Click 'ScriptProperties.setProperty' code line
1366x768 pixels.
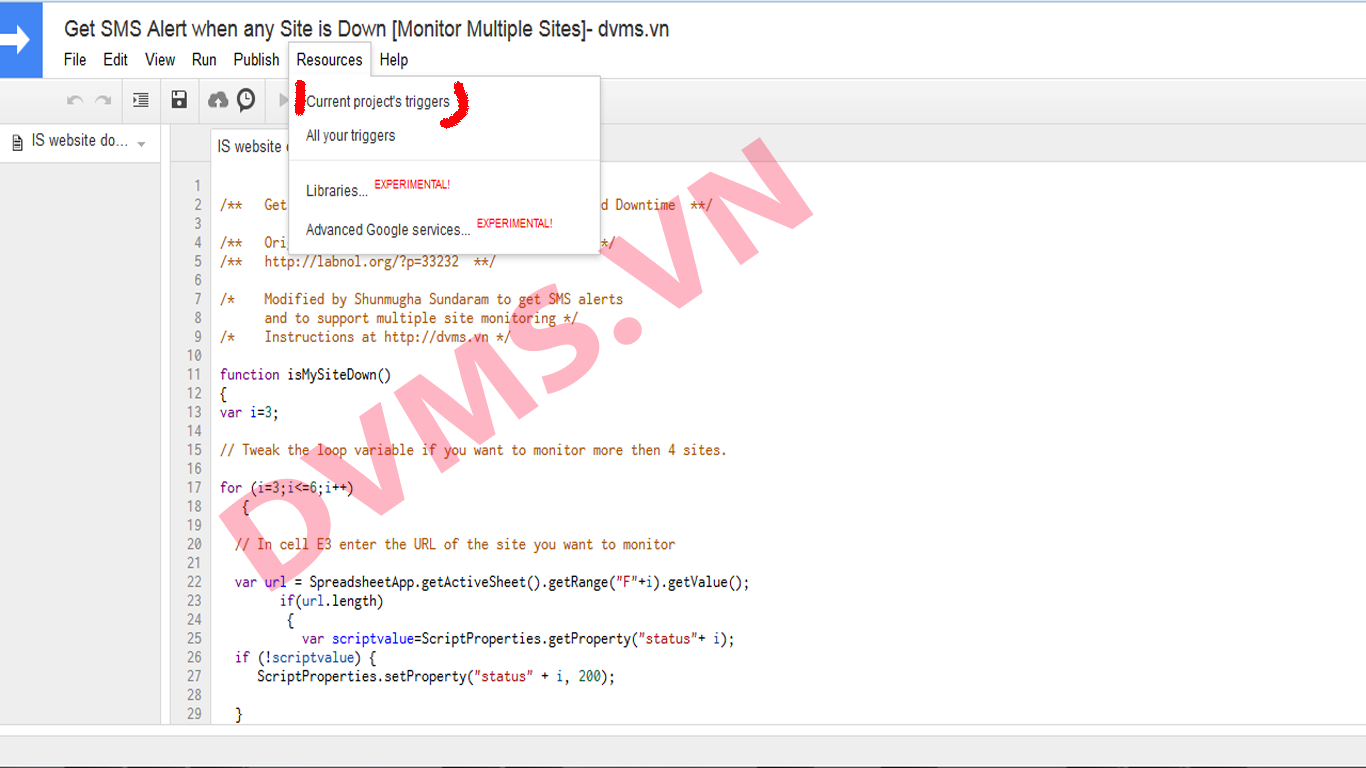coord(436,677)
